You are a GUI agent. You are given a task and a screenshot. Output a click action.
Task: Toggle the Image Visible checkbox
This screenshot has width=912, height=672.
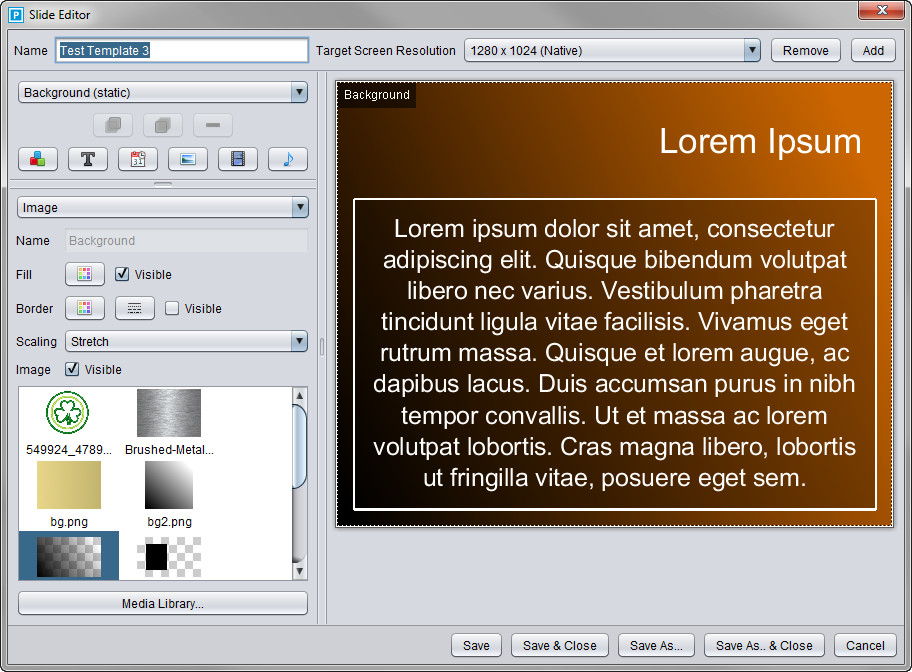[72, 369]
